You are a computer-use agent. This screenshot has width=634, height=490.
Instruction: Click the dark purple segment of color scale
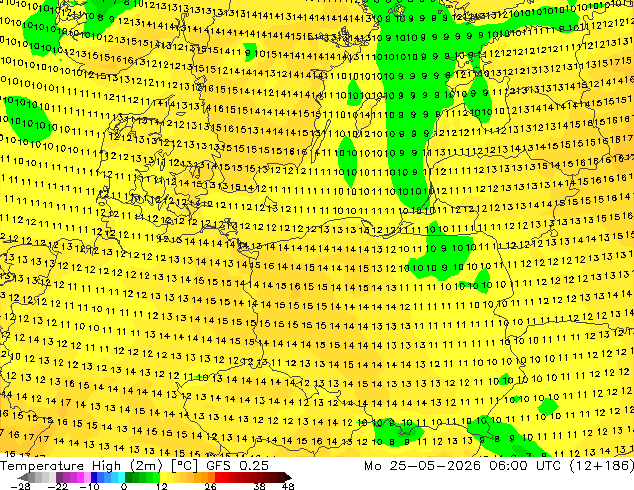point(59,477)
